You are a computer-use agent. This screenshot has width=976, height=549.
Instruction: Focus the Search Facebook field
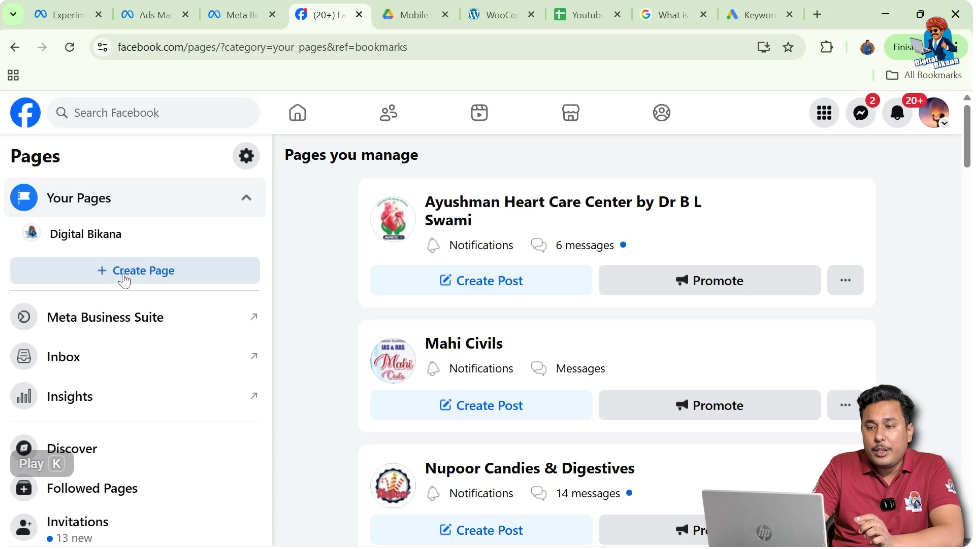[154, 113]
